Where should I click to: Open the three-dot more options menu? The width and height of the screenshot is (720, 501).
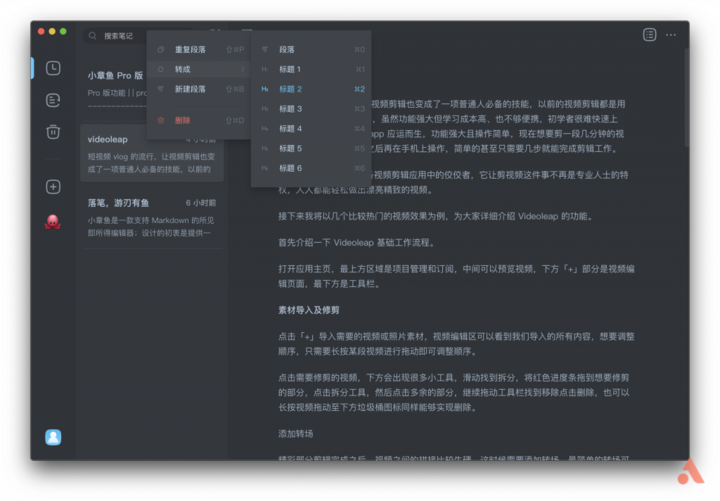coord(671,35)
